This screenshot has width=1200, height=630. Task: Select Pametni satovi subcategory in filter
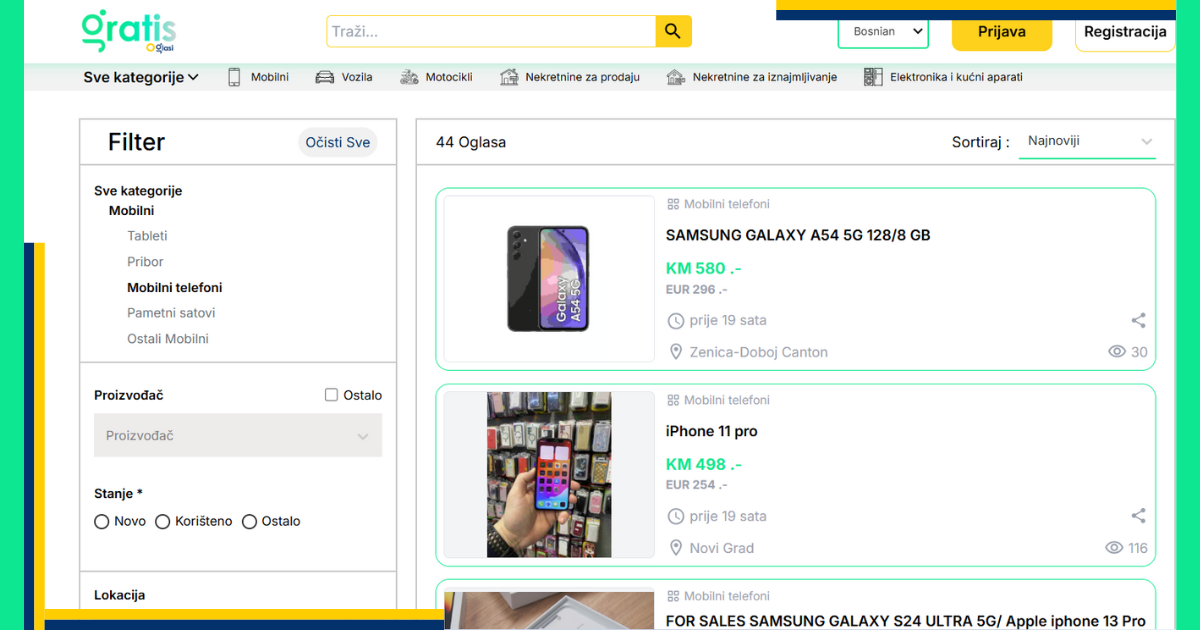(x=171, y=313)
